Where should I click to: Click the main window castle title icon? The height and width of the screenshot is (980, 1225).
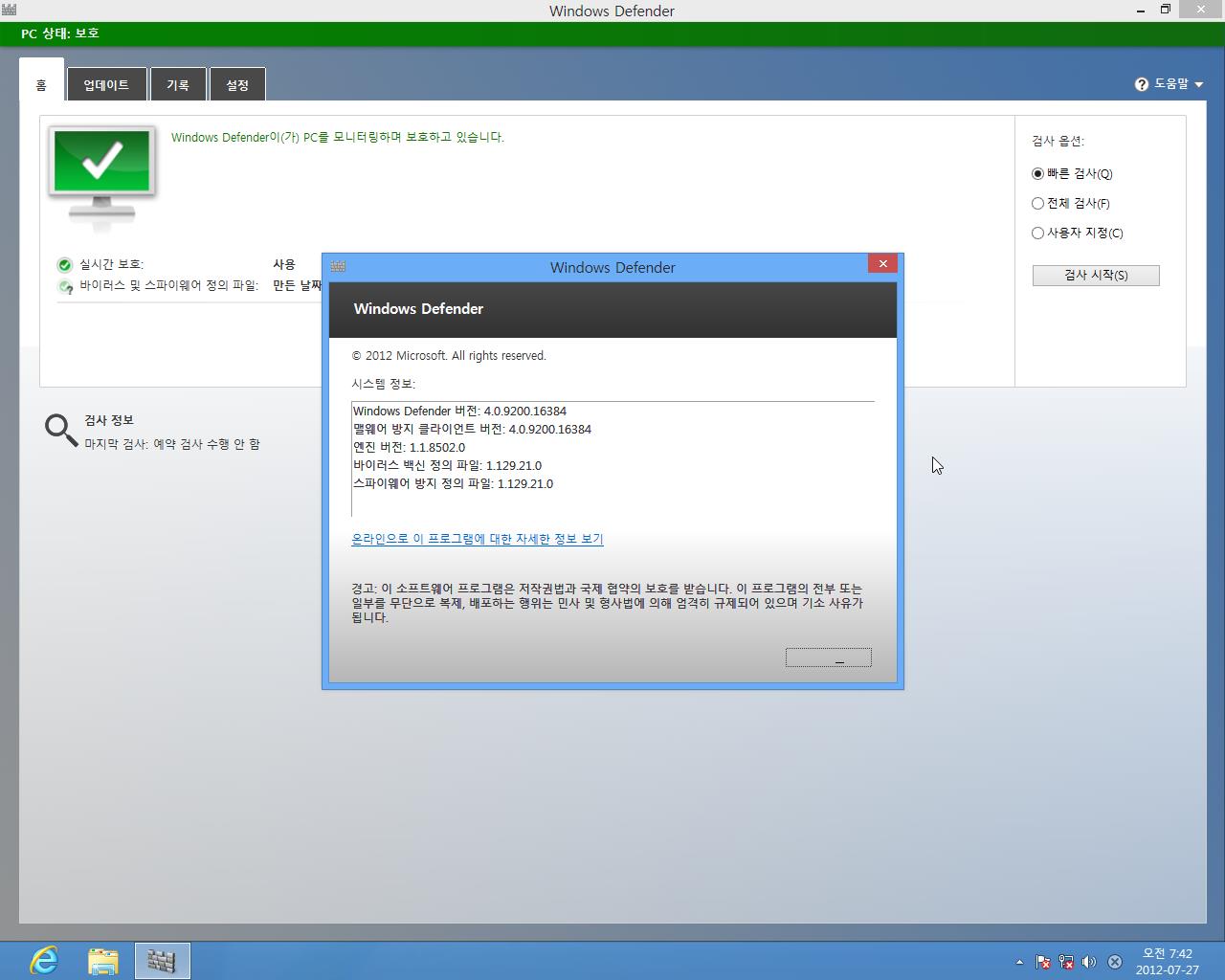(x=9, y=11)
